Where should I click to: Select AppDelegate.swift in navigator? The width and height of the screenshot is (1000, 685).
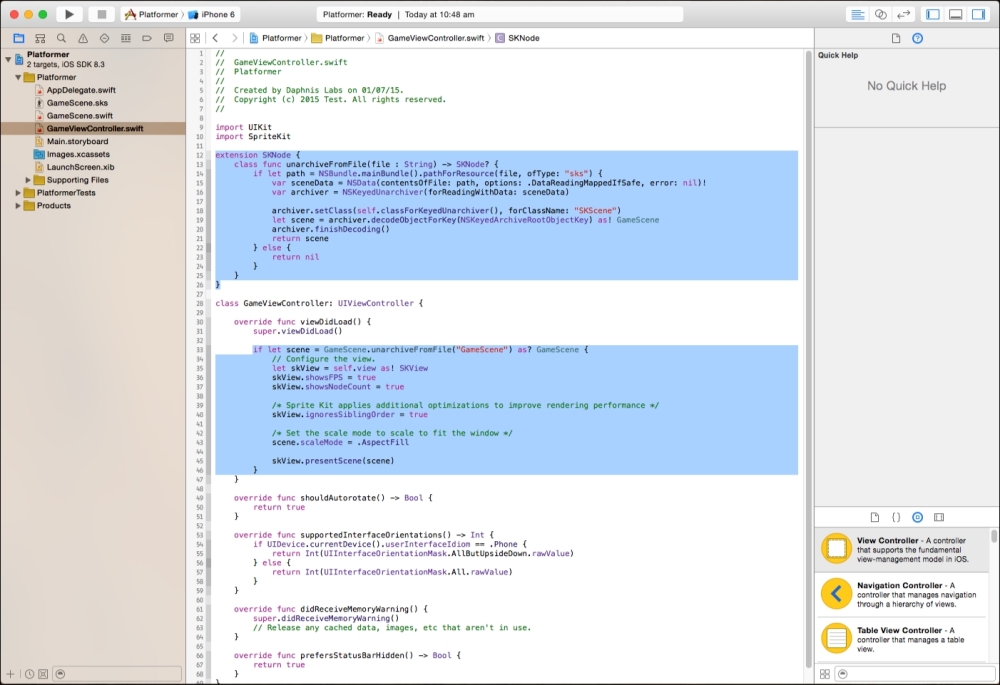point(81,90)
